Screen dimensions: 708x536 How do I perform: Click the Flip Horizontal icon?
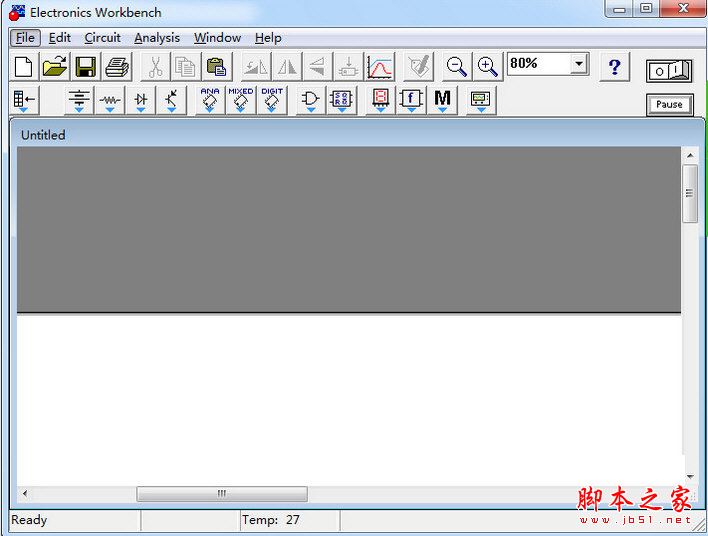pyautogui.click(x=287, y=67)
